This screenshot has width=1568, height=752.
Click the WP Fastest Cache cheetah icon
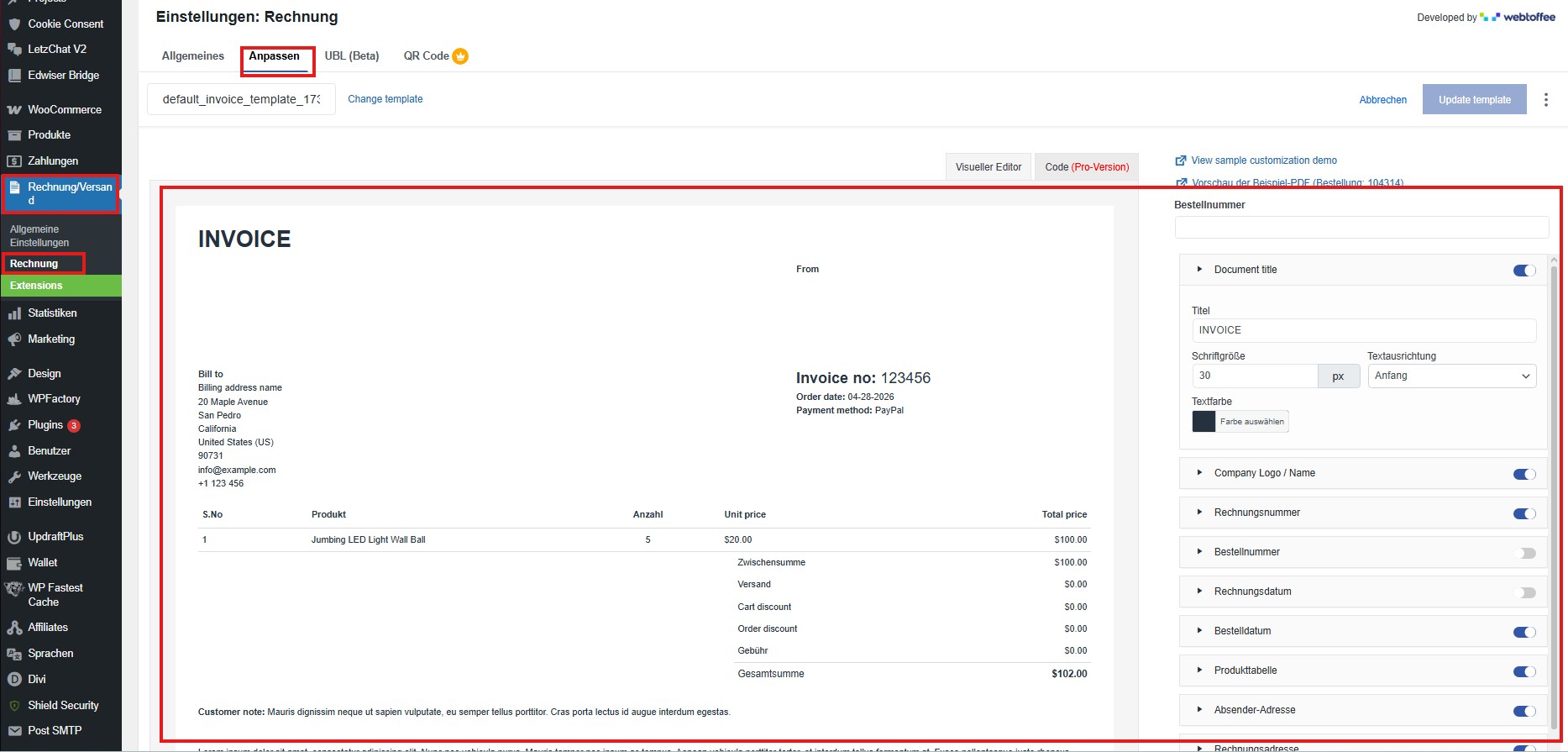14,588
